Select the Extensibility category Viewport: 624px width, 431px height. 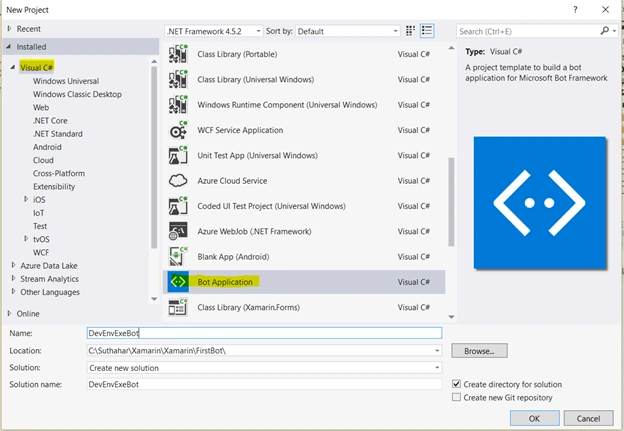[x=54, y=186]
